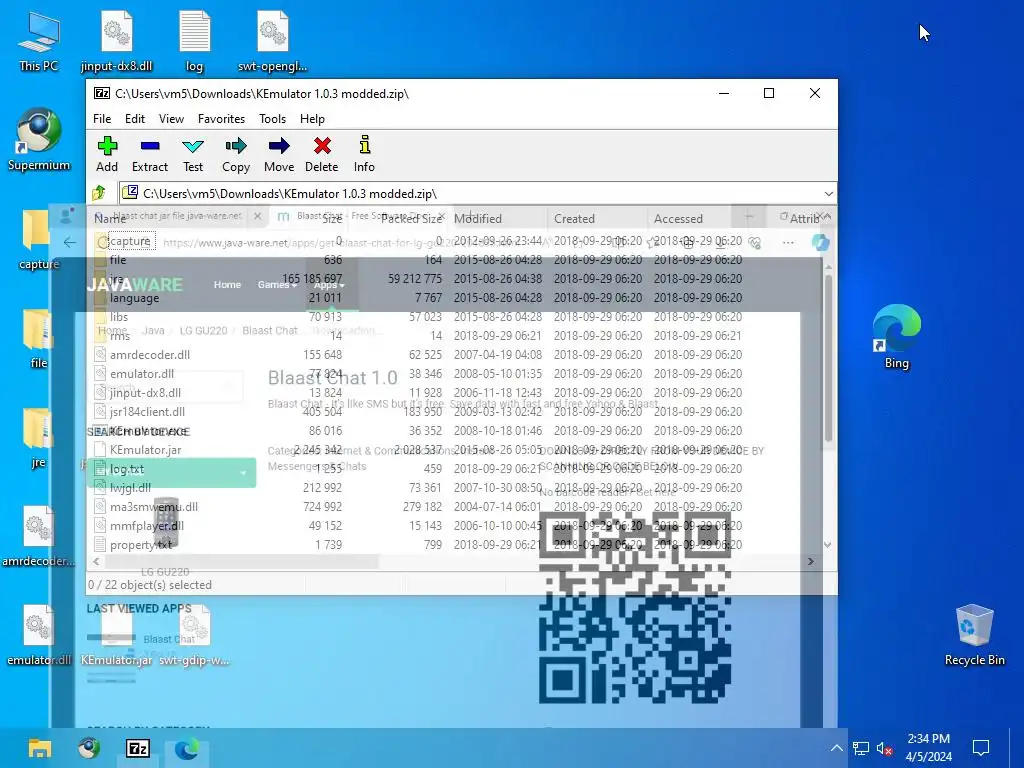Image resolution: width=1024 pixels, height=768 pixels.
Task: Select mmfplayer.dll in the file list
Action: 147,526
